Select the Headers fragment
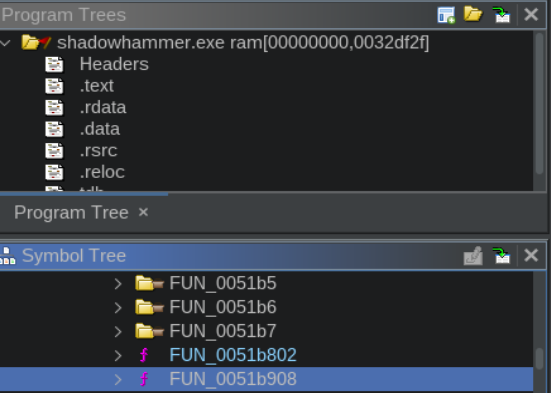Image resolution: width=551 pixels, height=393 pixels. point(114,64)
